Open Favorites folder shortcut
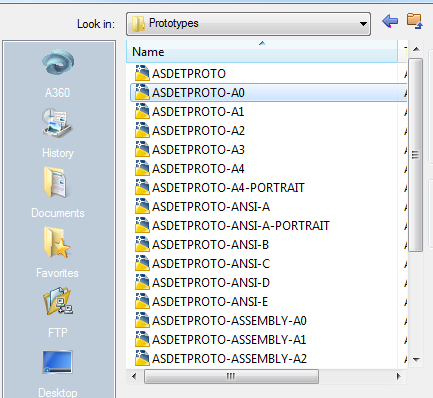The image size is (433, 398). [58, 253]
